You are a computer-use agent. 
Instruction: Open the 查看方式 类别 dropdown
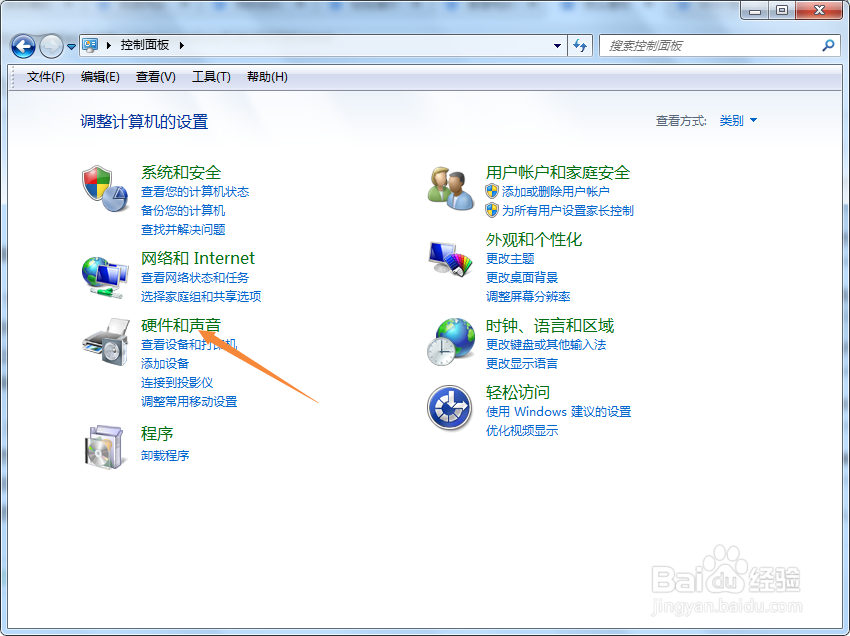click(742, 119)
